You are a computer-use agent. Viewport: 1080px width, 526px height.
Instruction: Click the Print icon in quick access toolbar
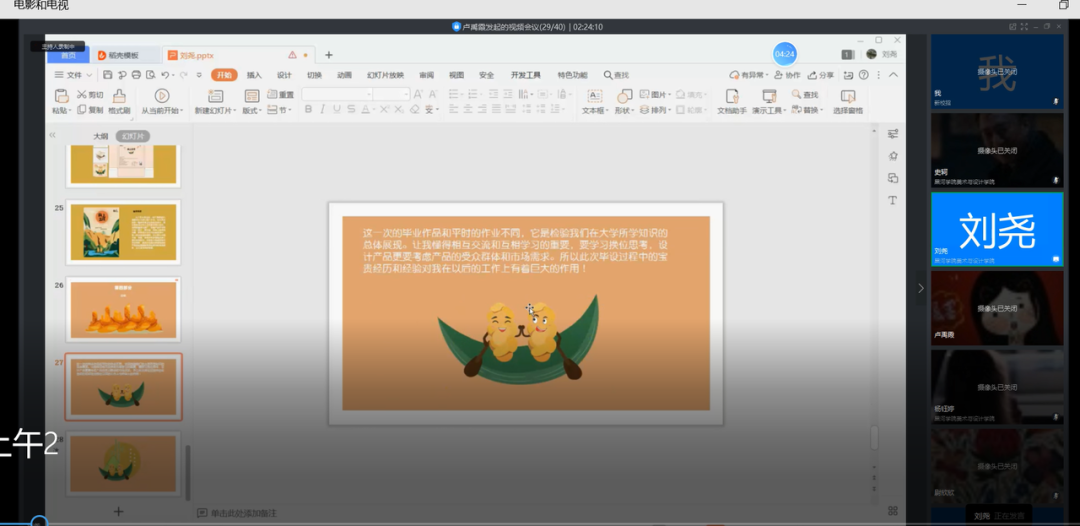tap(135, 75)
